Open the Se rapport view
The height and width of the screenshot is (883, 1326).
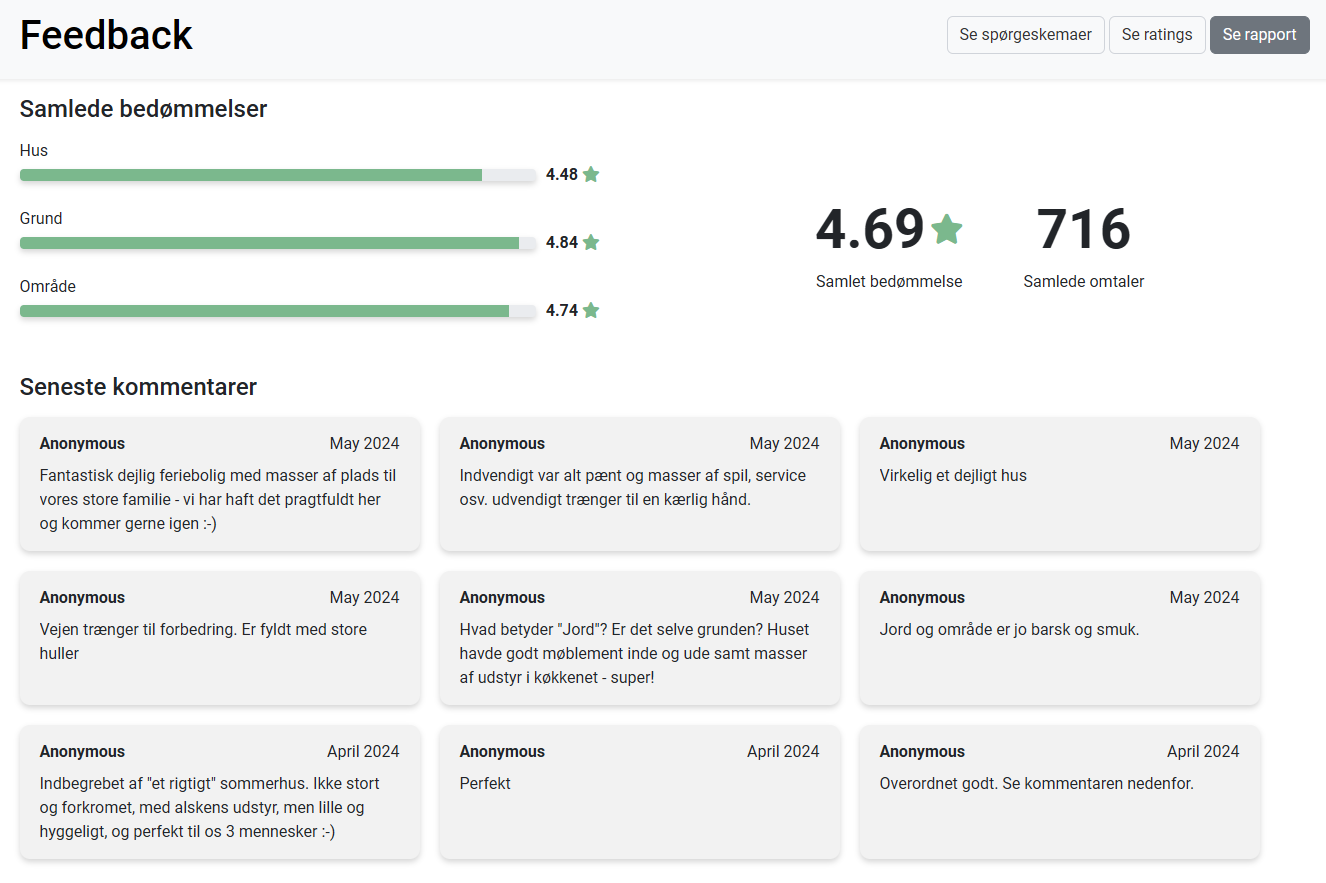(1259, 35)
